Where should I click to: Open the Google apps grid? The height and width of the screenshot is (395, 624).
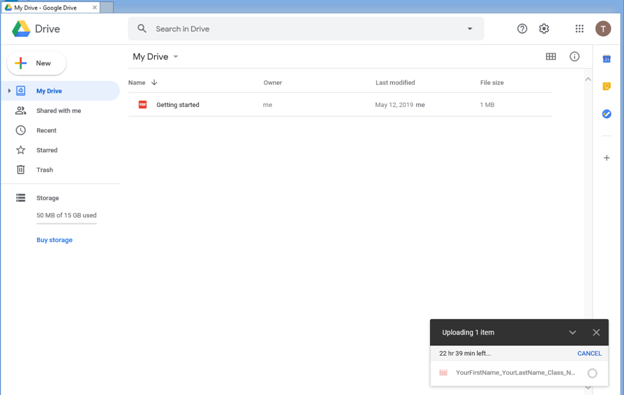pos(579,29)
